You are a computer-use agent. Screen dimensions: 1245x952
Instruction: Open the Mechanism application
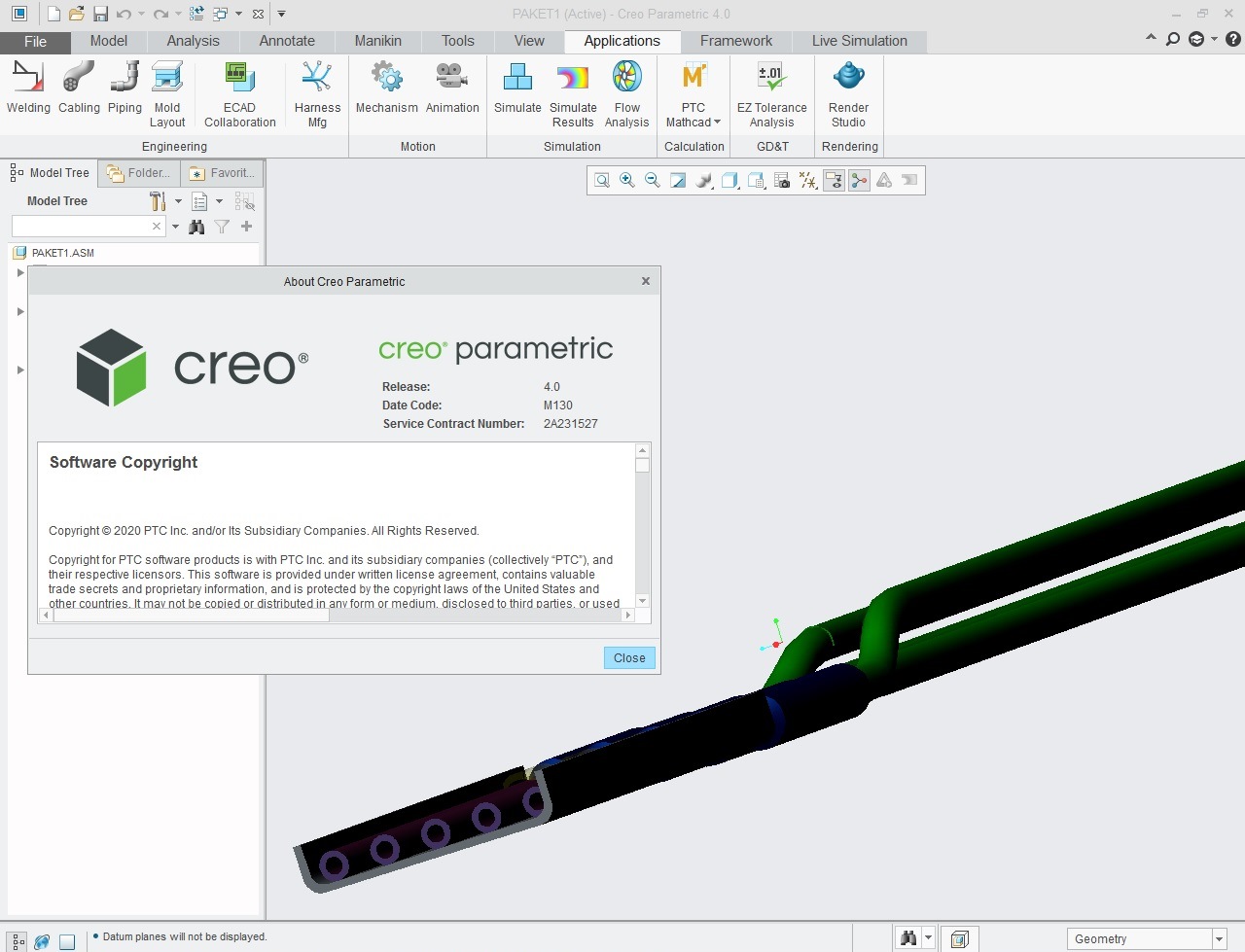click(x=386, y=88)
